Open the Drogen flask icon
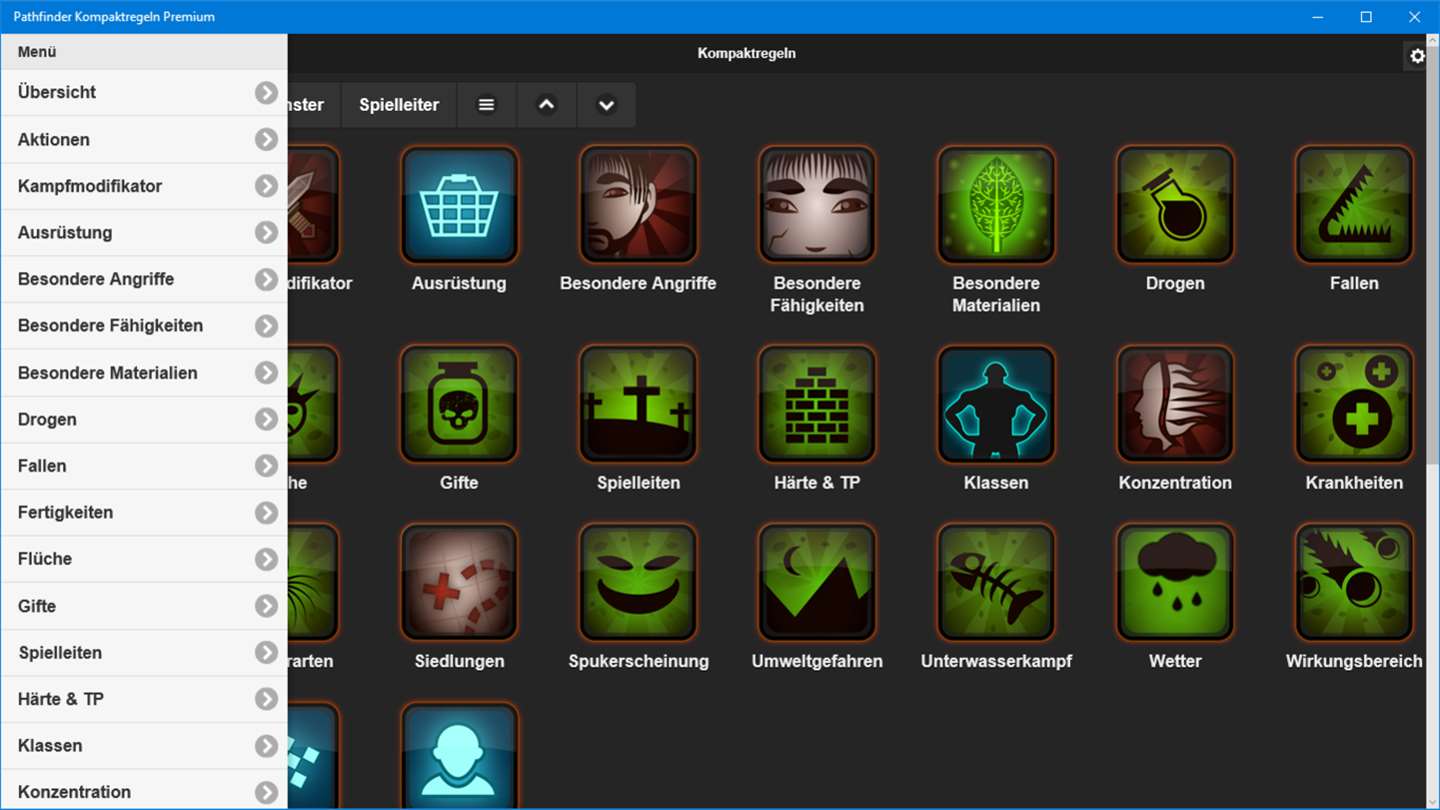Screen dimensions: 1440x810 (1175, 205)
